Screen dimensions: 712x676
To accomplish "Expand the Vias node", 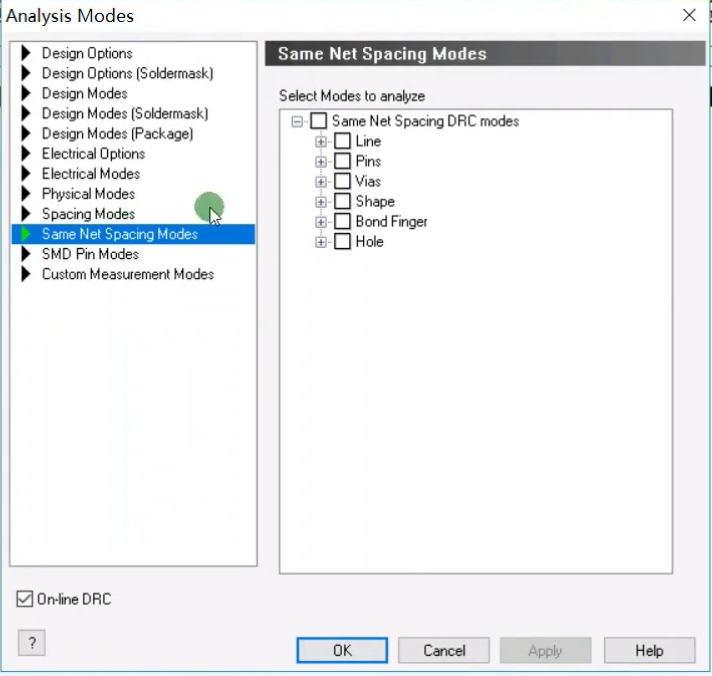I will click(x=321, y=182).
